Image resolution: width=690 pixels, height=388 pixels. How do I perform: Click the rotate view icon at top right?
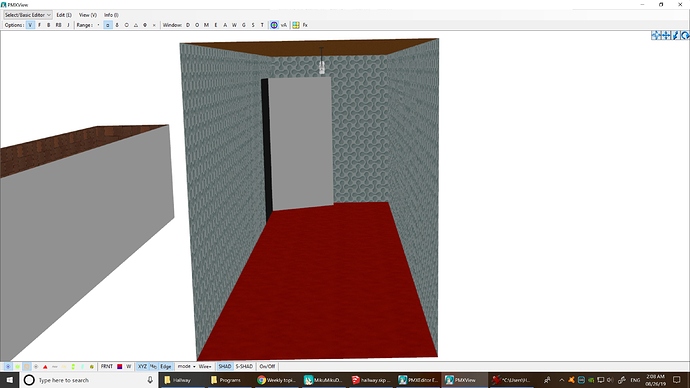coord(685,36)
